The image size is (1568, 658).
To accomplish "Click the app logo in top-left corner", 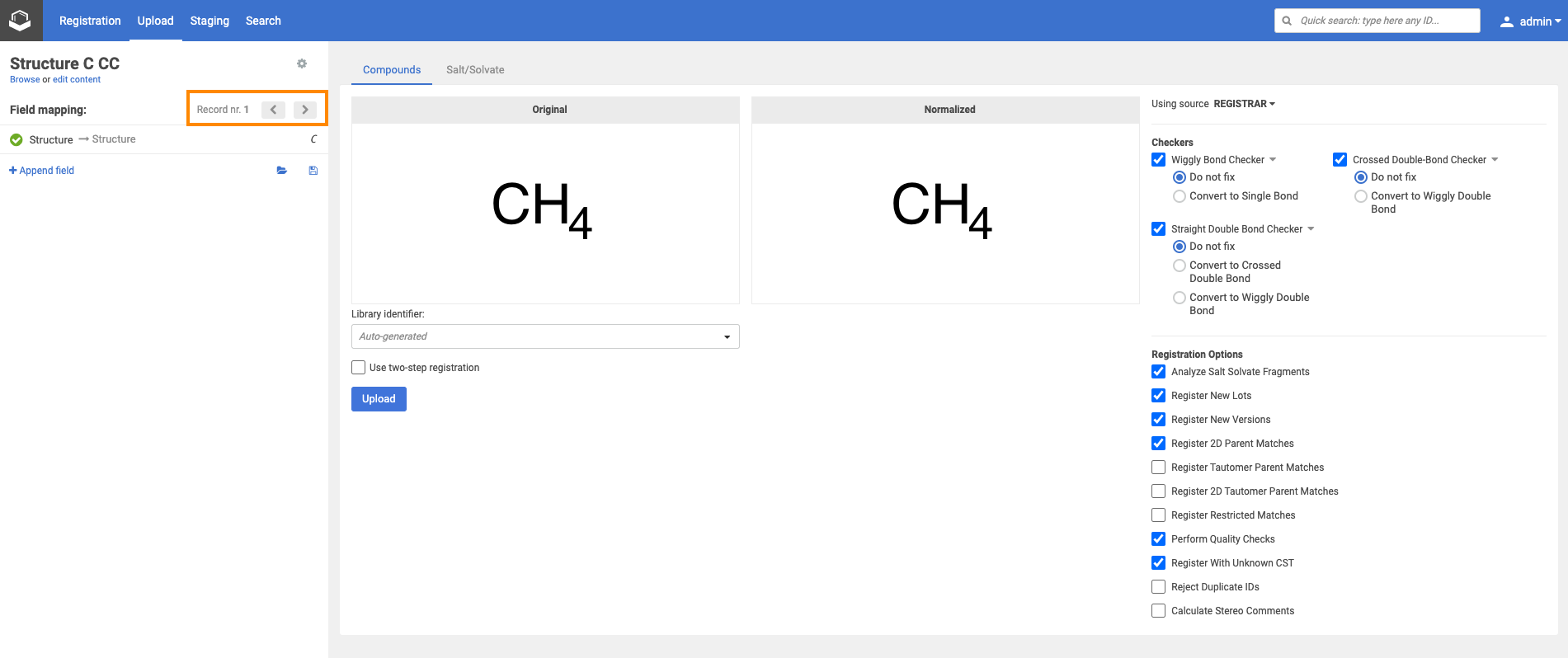I will click(x=21, y=21).
